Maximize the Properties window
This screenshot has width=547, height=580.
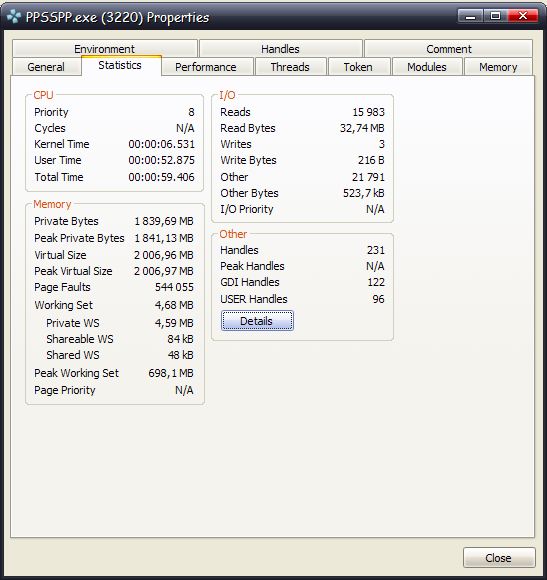coord(495,16)
